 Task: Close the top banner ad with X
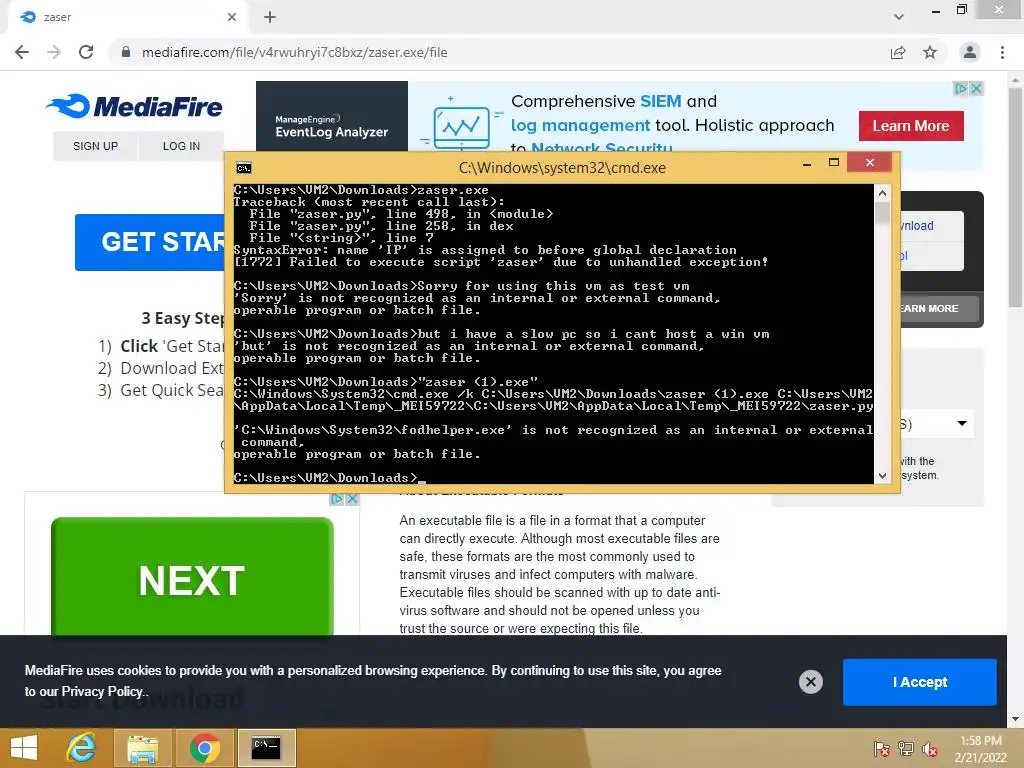[x=976, y=89]
